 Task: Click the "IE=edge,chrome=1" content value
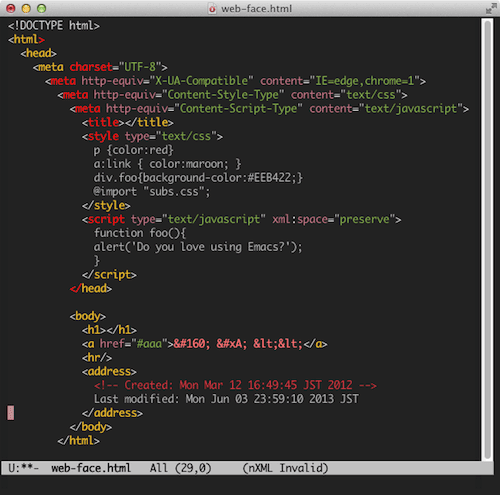[364, 81]
